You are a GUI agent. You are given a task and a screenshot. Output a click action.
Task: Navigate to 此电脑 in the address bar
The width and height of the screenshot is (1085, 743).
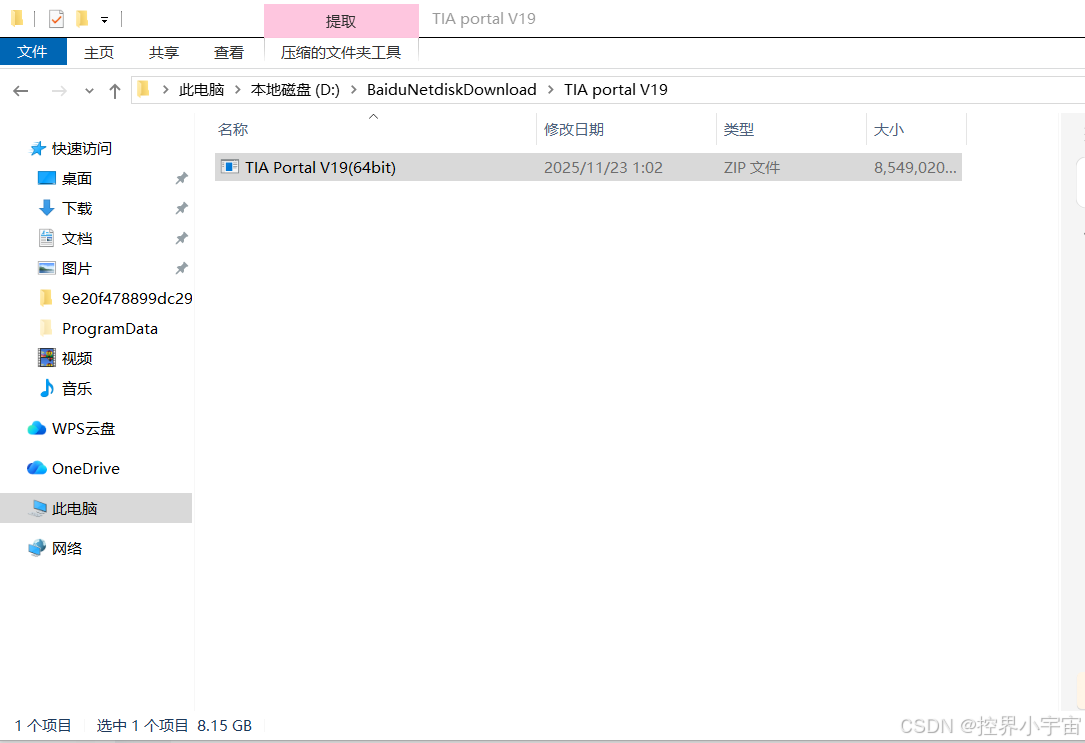click(x=202, y=90)
